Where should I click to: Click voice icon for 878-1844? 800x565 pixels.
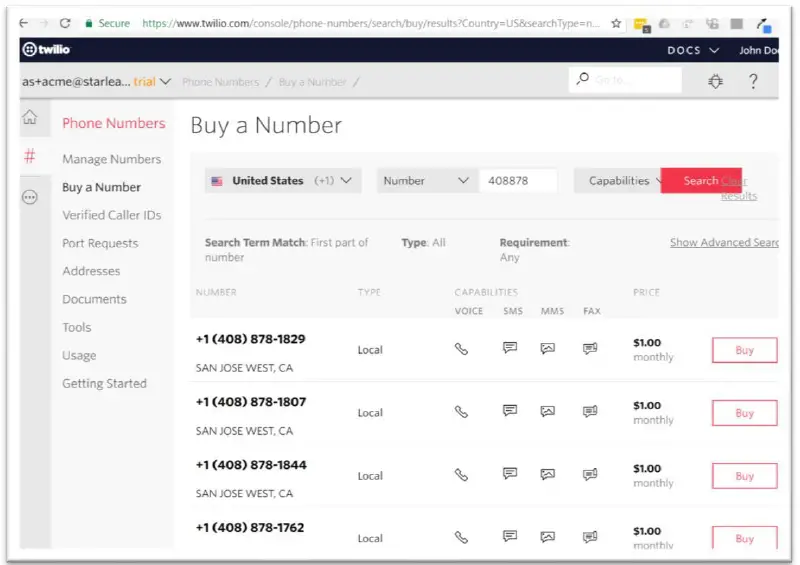[x=461, y=475]
